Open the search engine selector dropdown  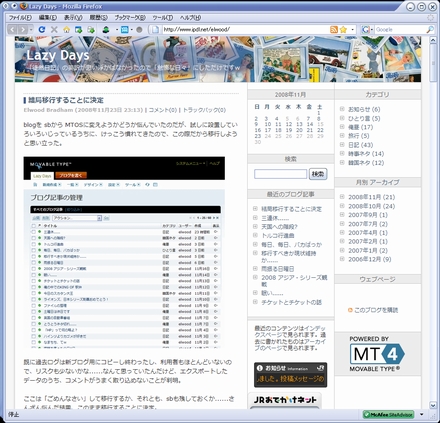click(372, 30)
